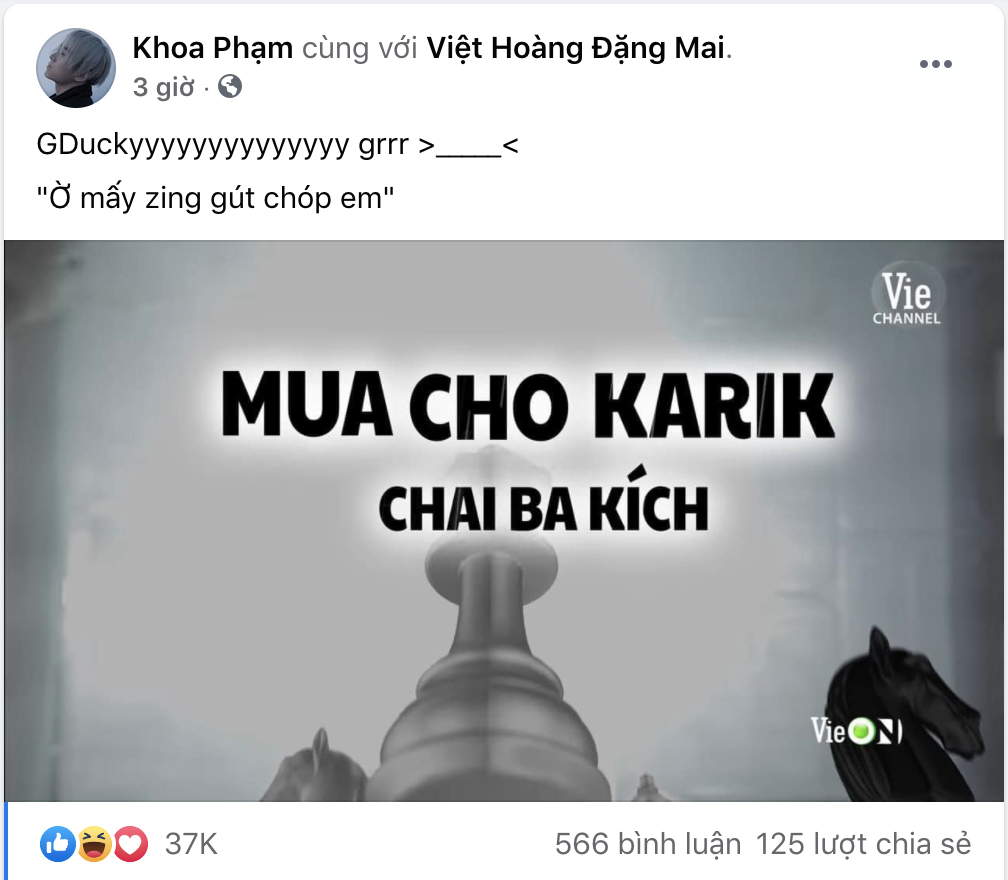Click the VieON logo in video
Screen dimensions: 1008x880
[856, 731]
